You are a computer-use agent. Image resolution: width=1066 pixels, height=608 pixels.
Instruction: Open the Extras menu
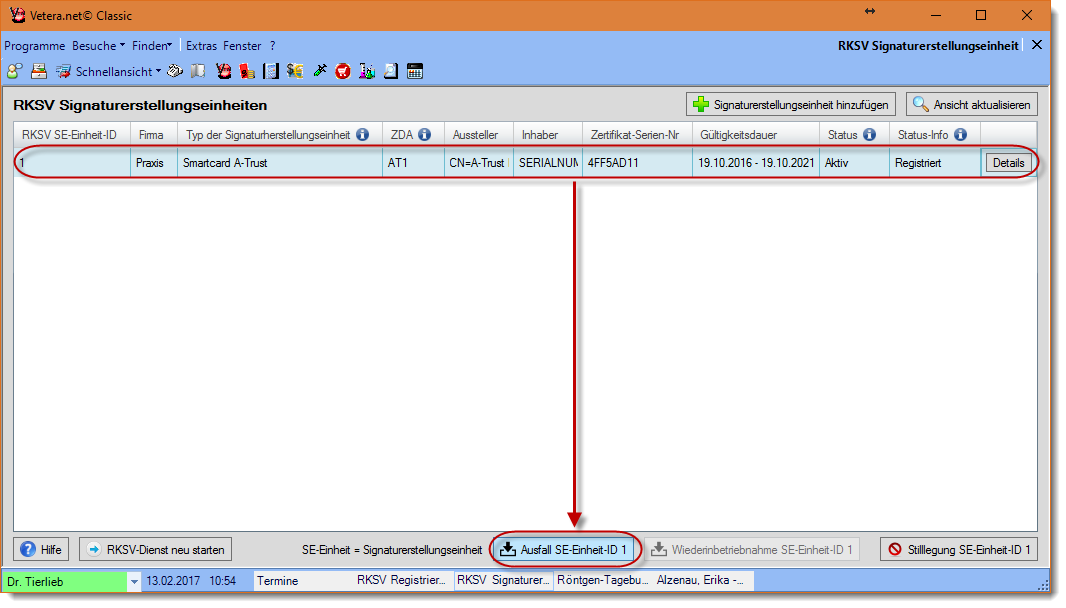(x=201, y=46)
